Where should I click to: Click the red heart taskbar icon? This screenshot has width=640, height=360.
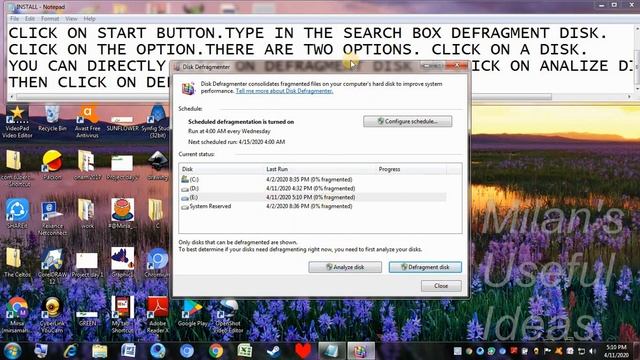pos(303,351)
